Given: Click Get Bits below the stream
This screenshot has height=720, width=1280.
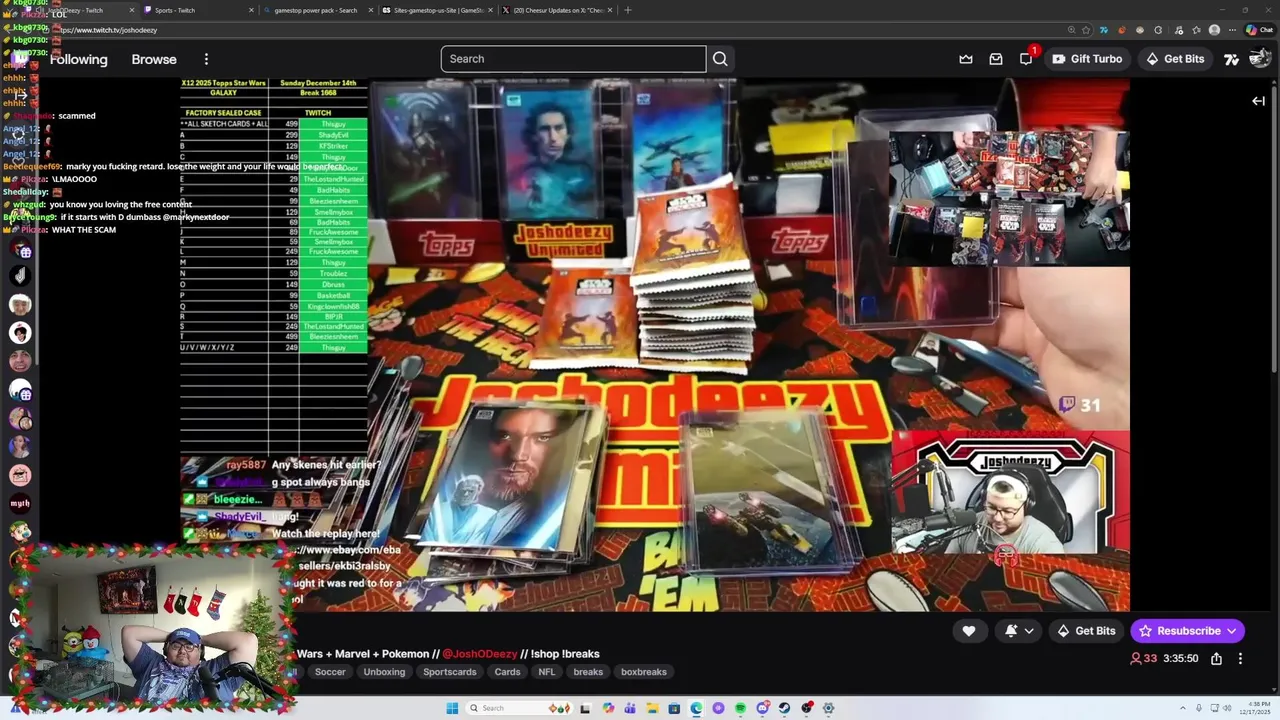Looking at the screenshot, I should [x=1085, y=631].
